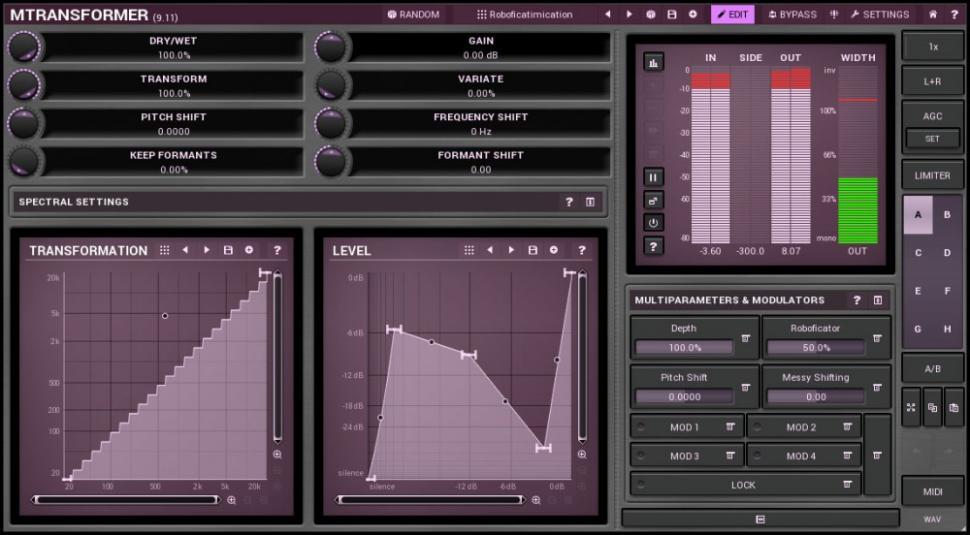Select preset slot B
The width and height of the screenshot is (970, 535).
click(x=947, y=215)
